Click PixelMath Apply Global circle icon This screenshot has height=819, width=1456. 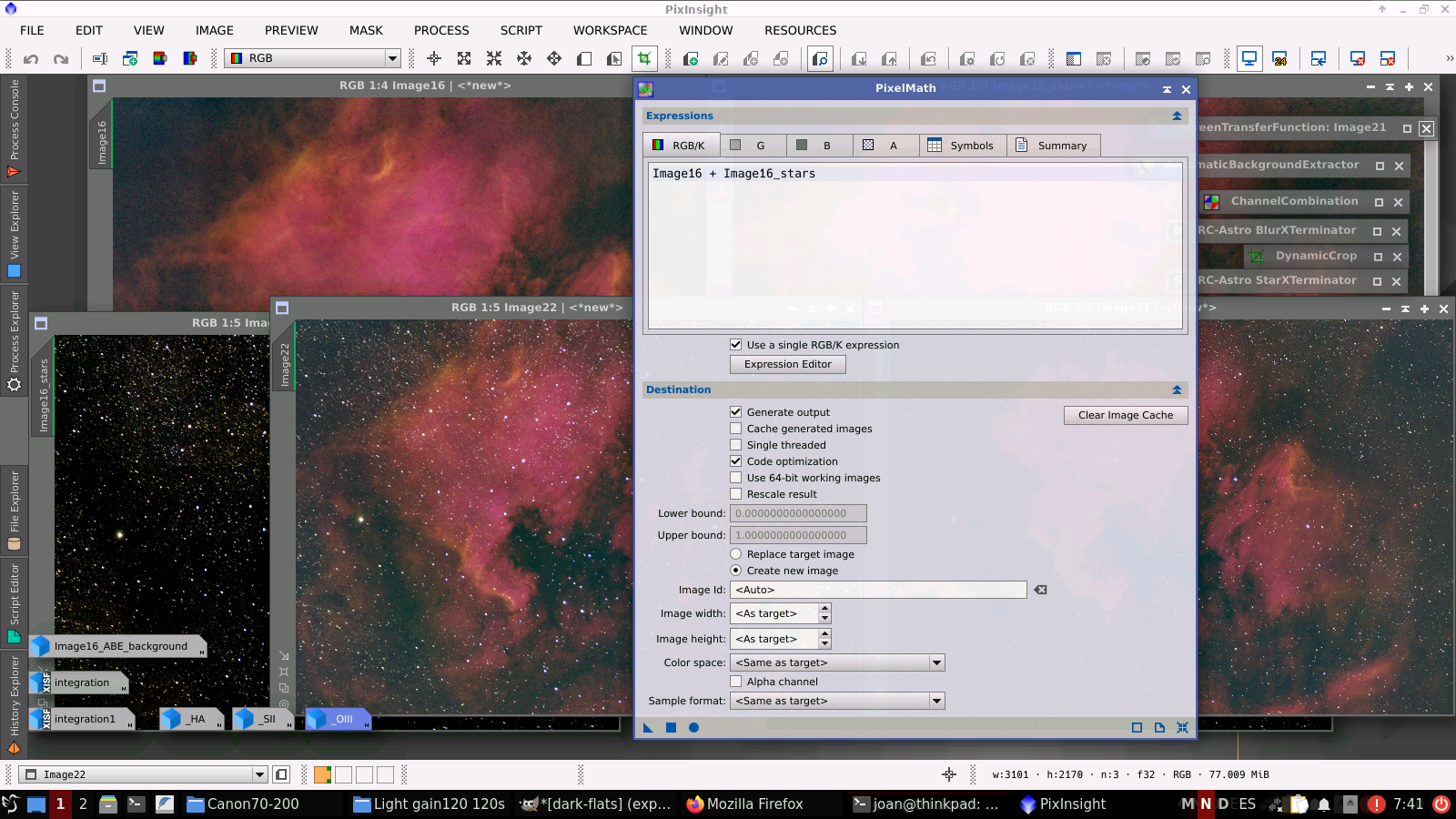coord(693,727)
